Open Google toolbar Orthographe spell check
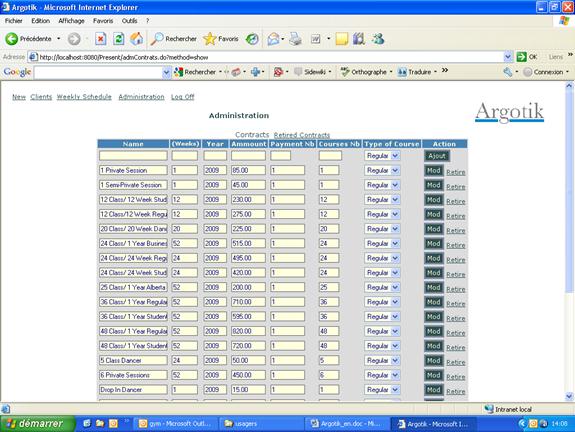Image resolution: width=575 pixels, height=432 pixels. [x=366, y=72]
